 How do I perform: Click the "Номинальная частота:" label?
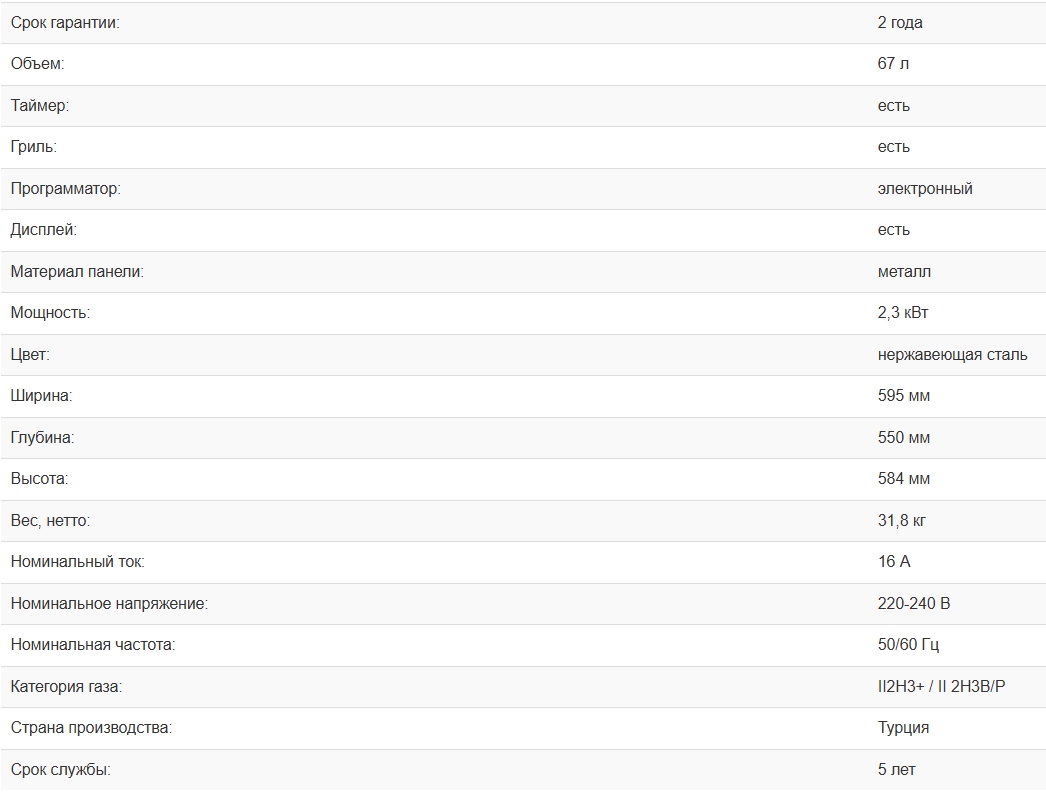pos(92,645)
